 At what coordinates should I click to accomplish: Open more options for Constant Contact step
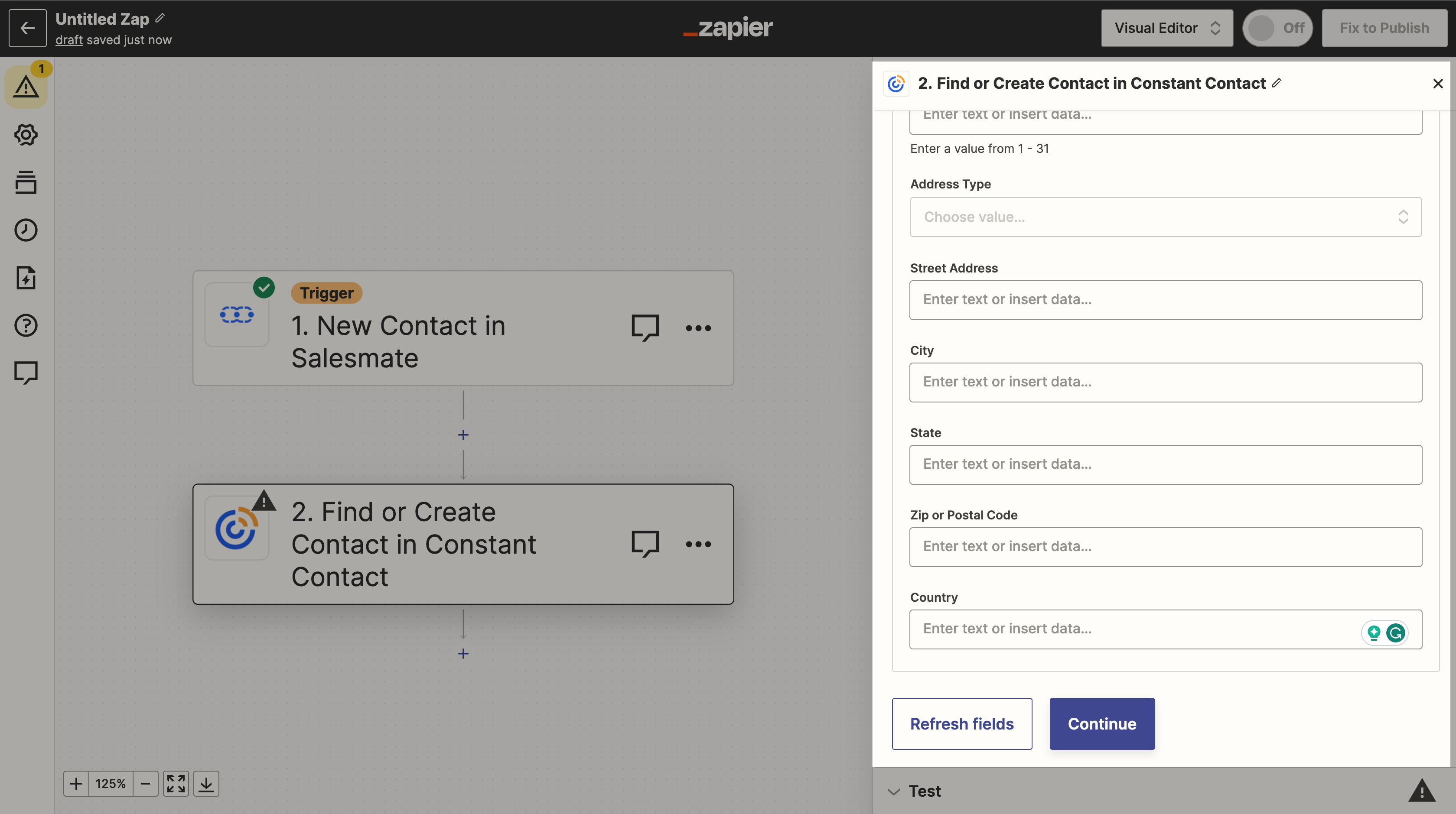(698, 544)
